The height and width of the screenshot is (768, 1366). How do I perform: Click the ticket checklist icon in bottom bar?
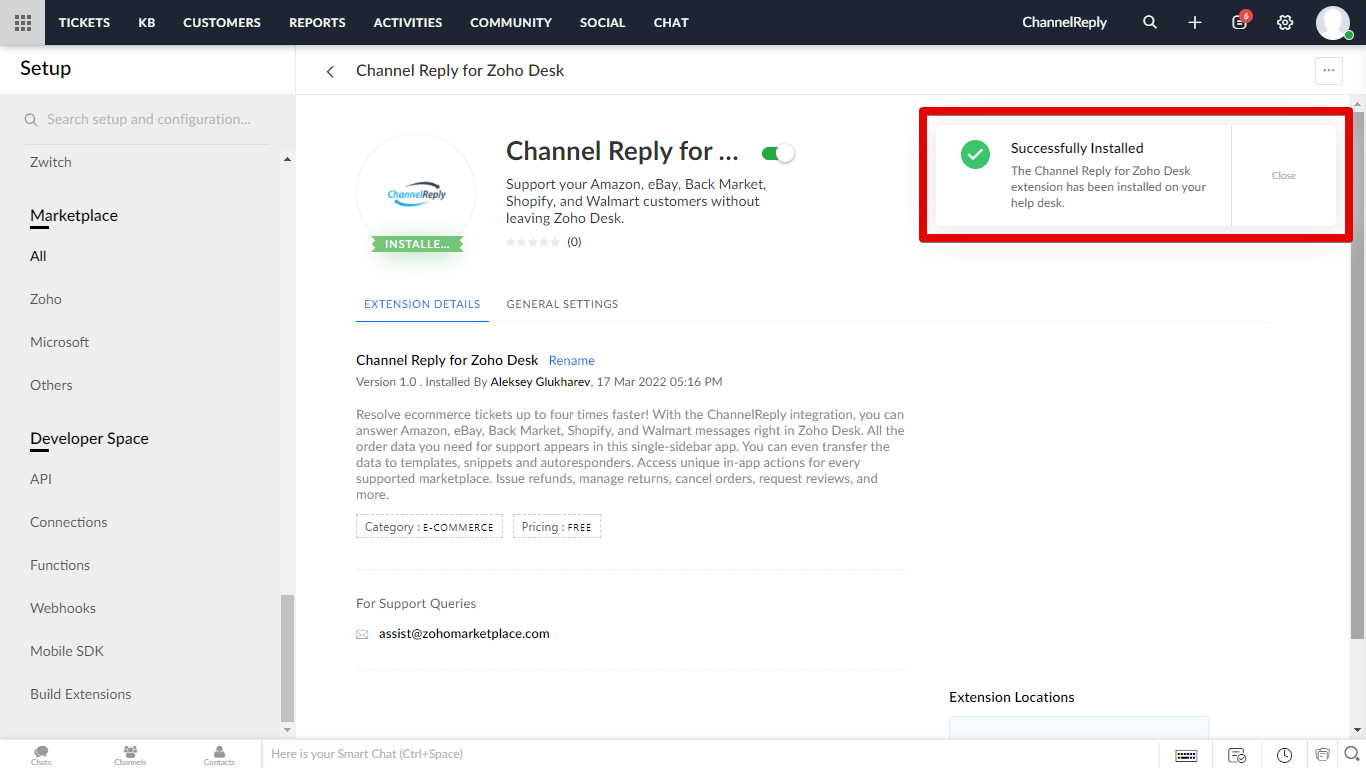click(1237, 755)
